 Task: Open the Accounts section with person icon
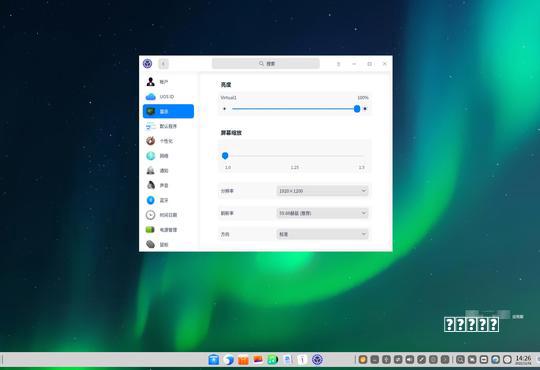coord(168,82)
